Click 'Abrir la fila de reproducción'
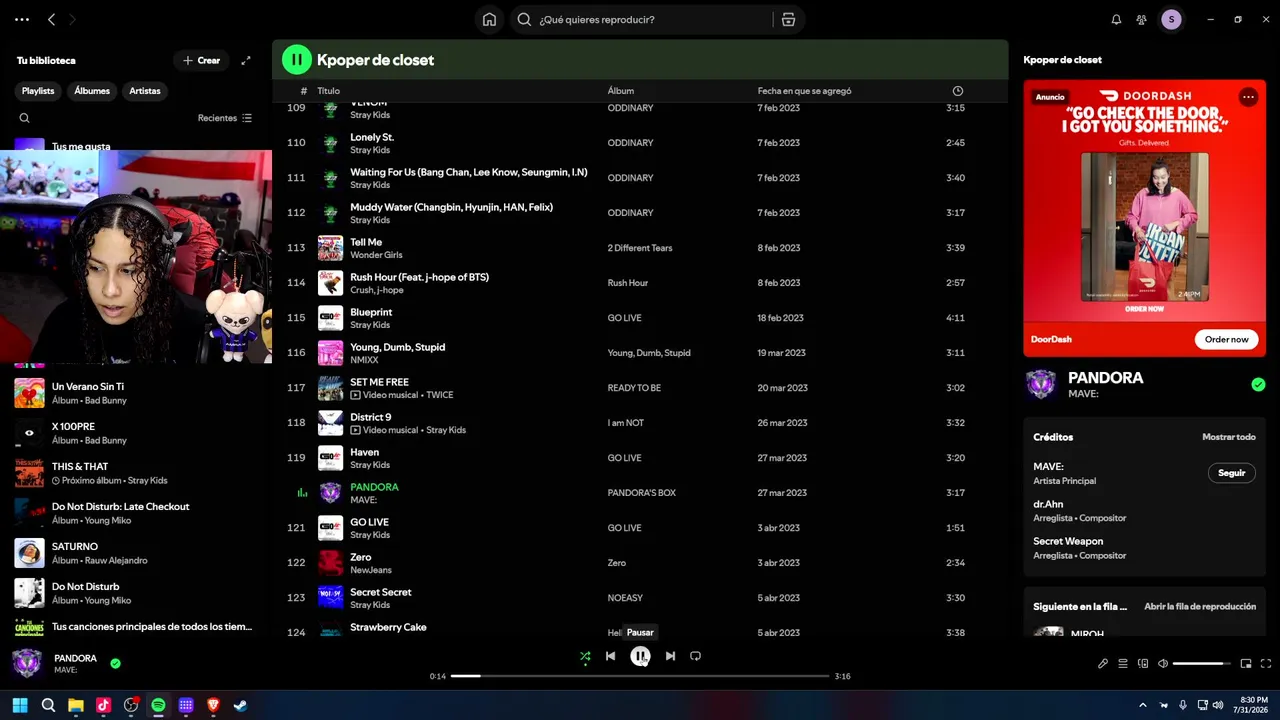Screen dimensions: 1280x720 click(x=1200, y=606)
